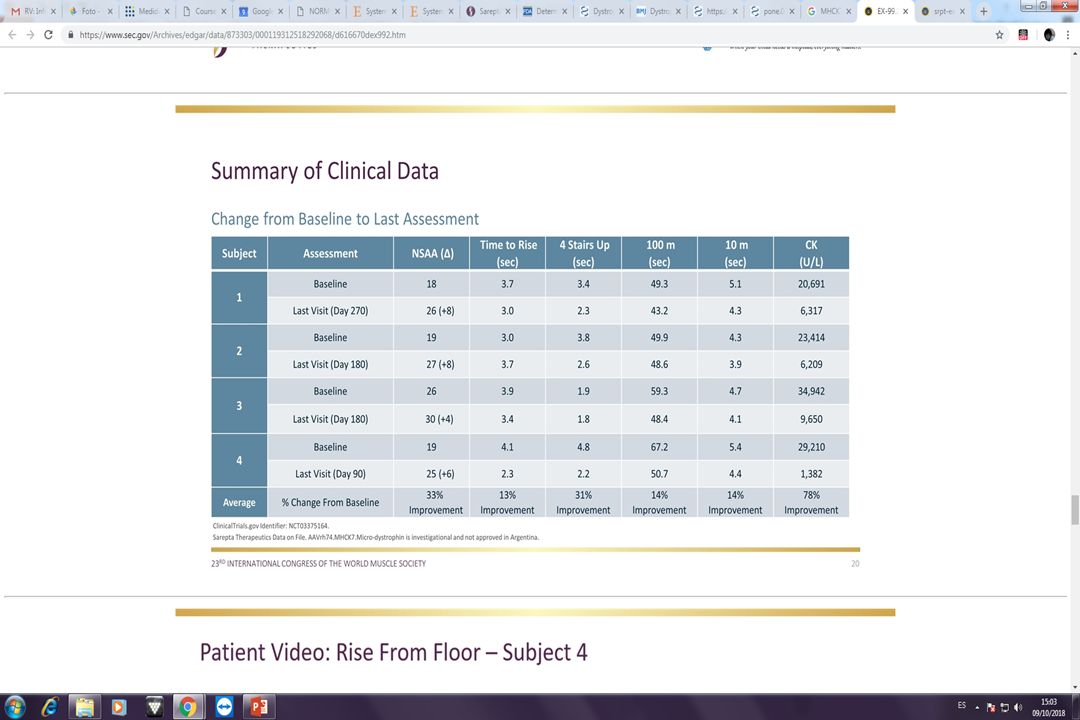Viewport: 1080px width, 720px height.
Task: Click the Subject '3' row label
Action: coord(239,405)
